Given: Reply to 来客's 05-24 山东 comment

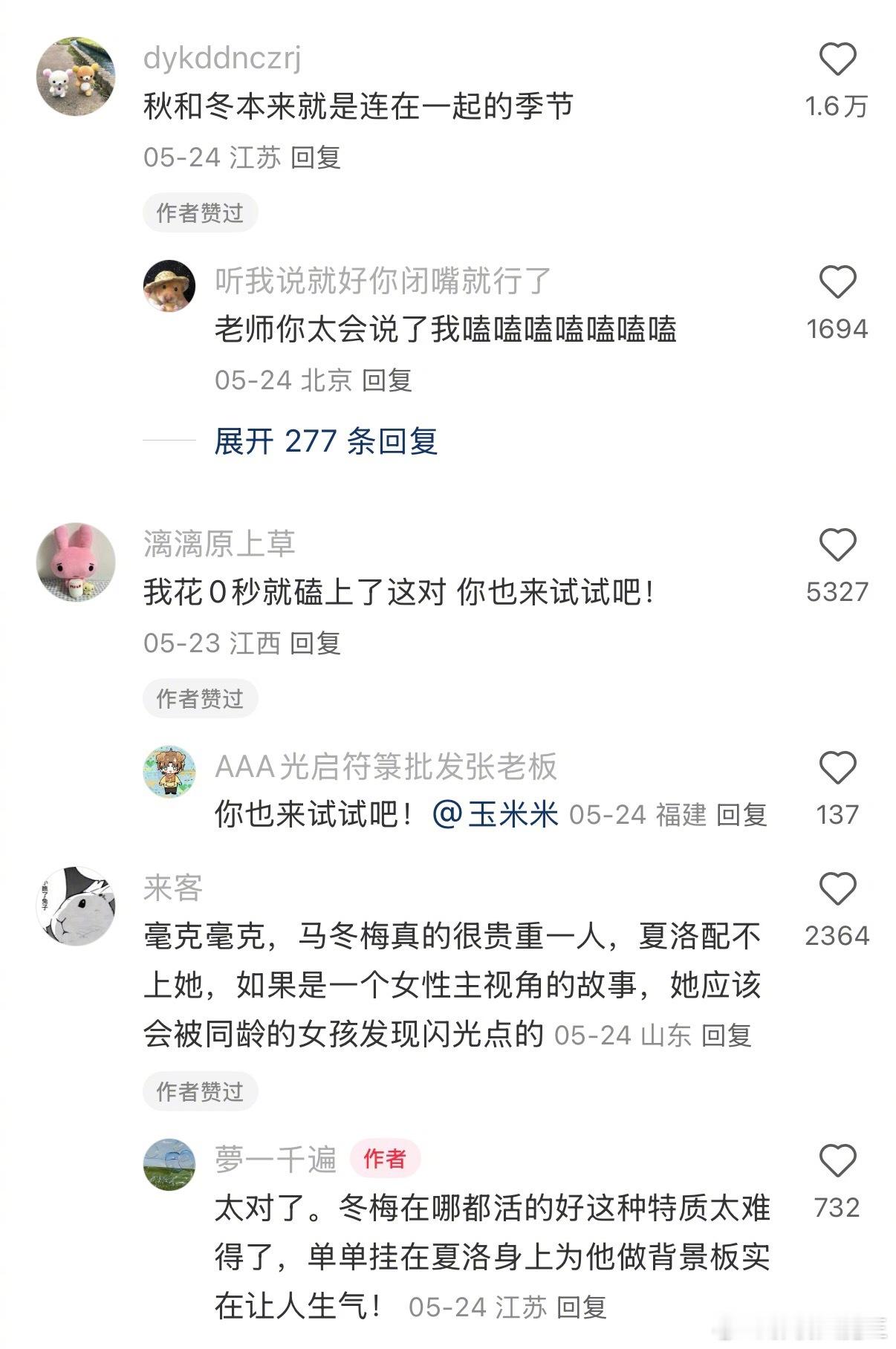Looking at the screenshot, I should (727, 1036).
